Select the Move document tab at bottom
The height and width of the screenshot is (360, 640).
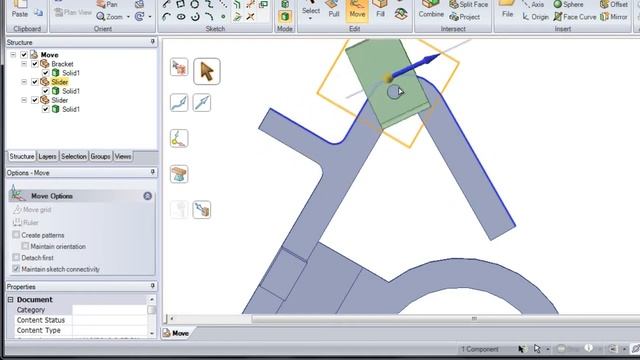click(x=177, y=333)
